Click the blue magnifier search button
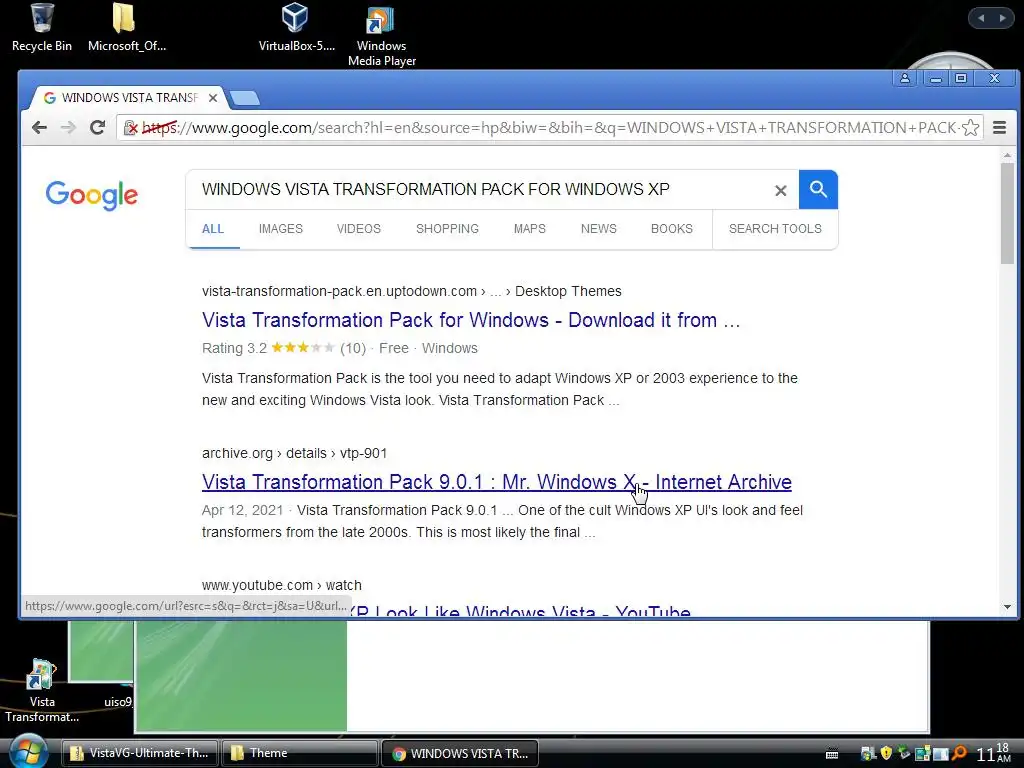Viewport: 1024px width, 768px height. click(818, 189)
